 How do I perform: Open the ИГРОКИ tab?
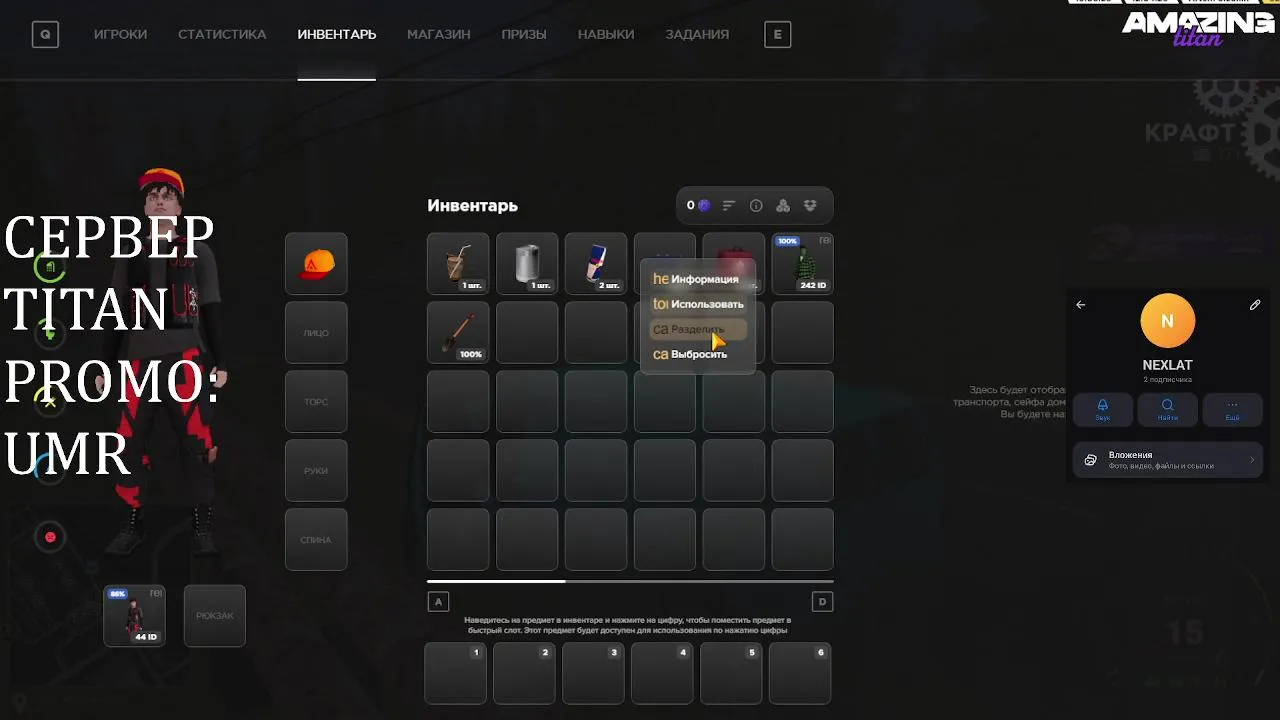tap(120, 34)
